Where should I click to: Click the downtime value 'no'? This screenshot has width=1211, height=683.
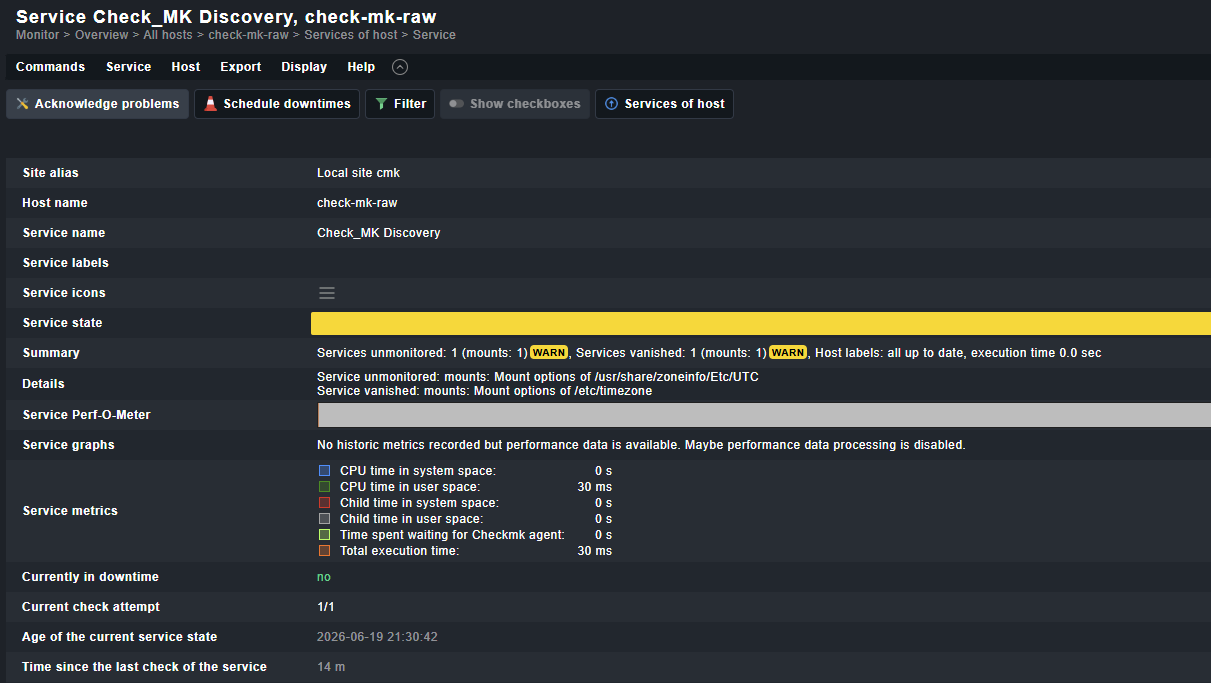(x=324, y=577)
